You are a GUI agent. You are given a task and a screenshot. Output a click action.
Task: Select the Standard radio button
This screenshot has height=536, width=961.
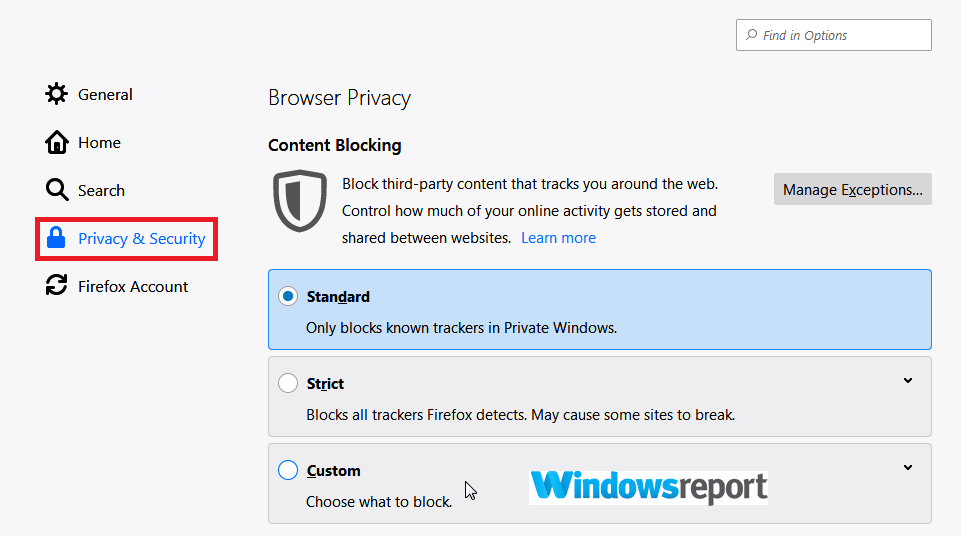pyautogui.click(x=288, y=297)
